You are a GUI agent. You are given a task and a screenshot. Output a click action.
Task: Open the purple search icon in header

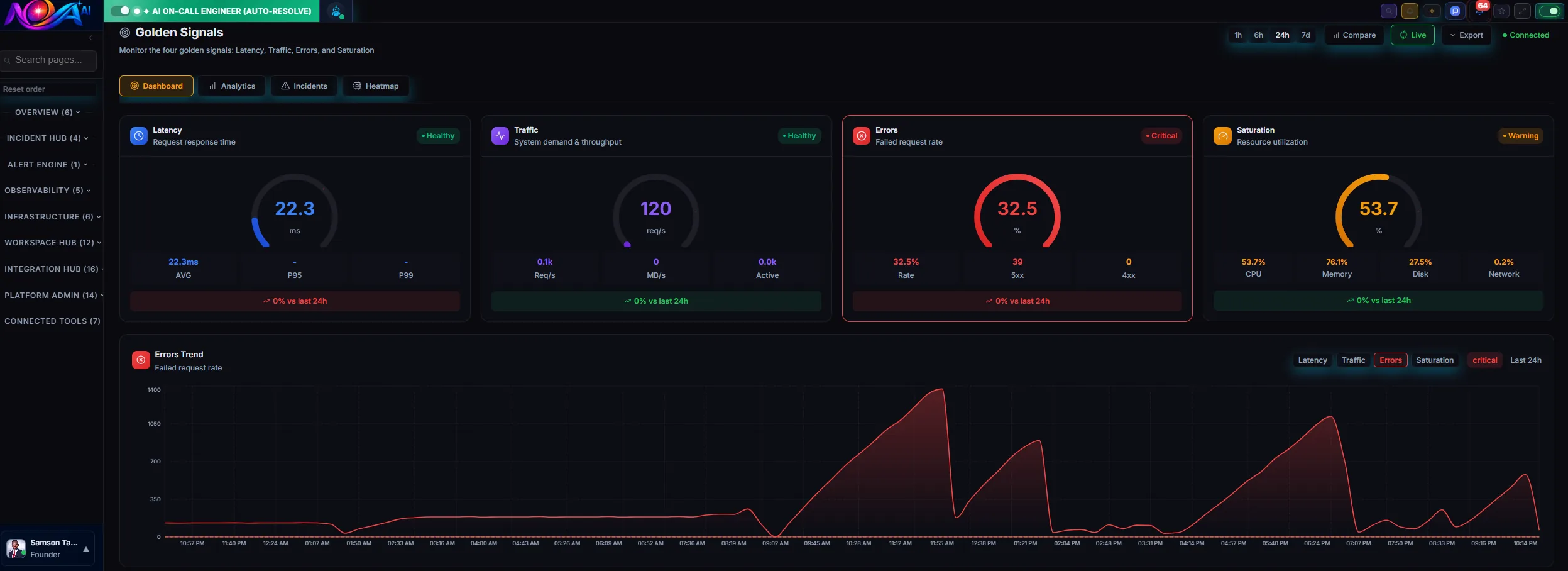[x=1389, y=11]
